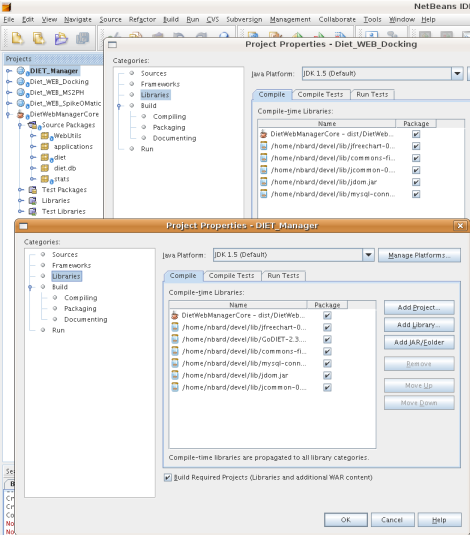This screenshot has height=535, width=470.
Task: Click the Manage Platforms... button
Action: point(419,255)
